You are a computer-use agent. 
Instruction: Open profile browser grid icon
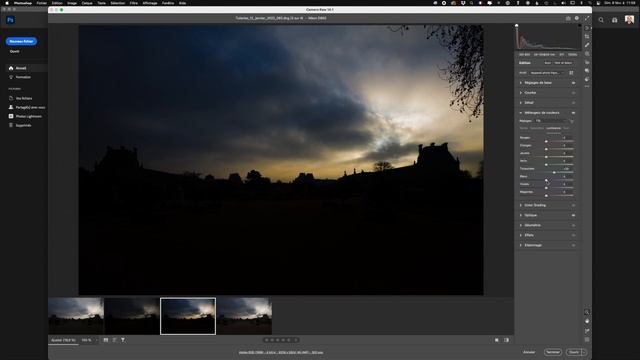[x=571, y=73]
